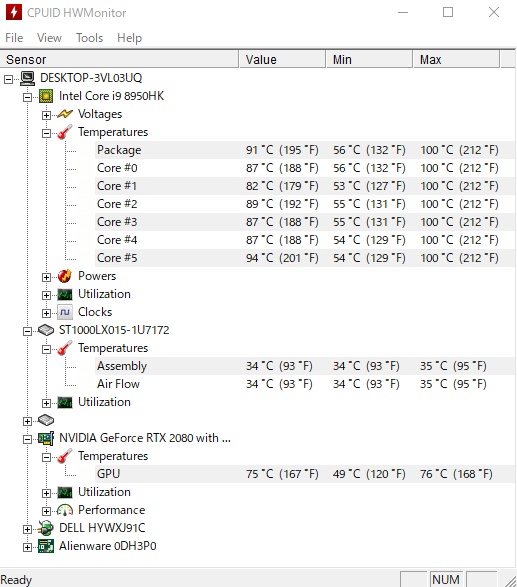Viewport: 517px width, 587px height.
Task: Click the Powers flame icon
Action: (65, 276)
